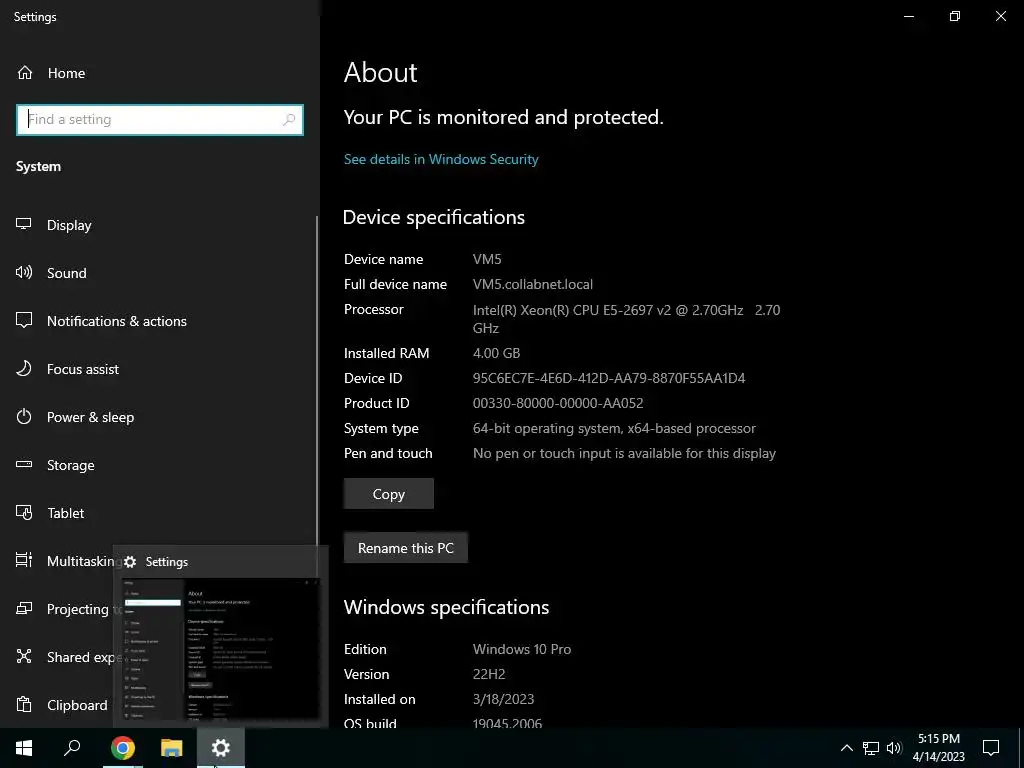
Task: Click the search magnifier in Find a setting
Action: (x=289, y=120)
